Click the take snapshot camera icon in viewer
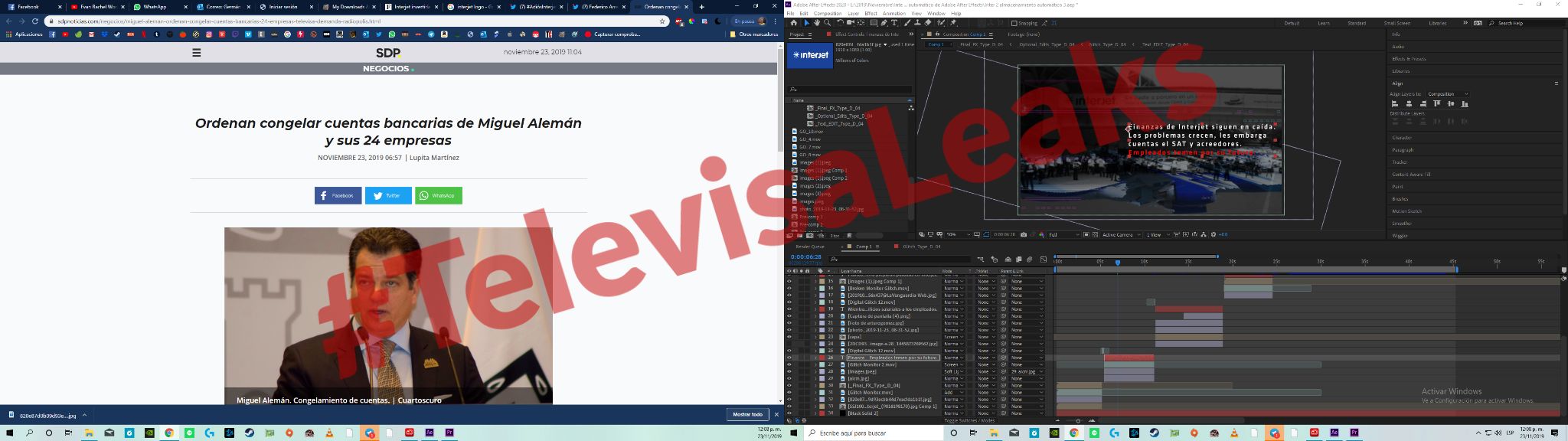1568x441 pixels. tap(1024, 234)
